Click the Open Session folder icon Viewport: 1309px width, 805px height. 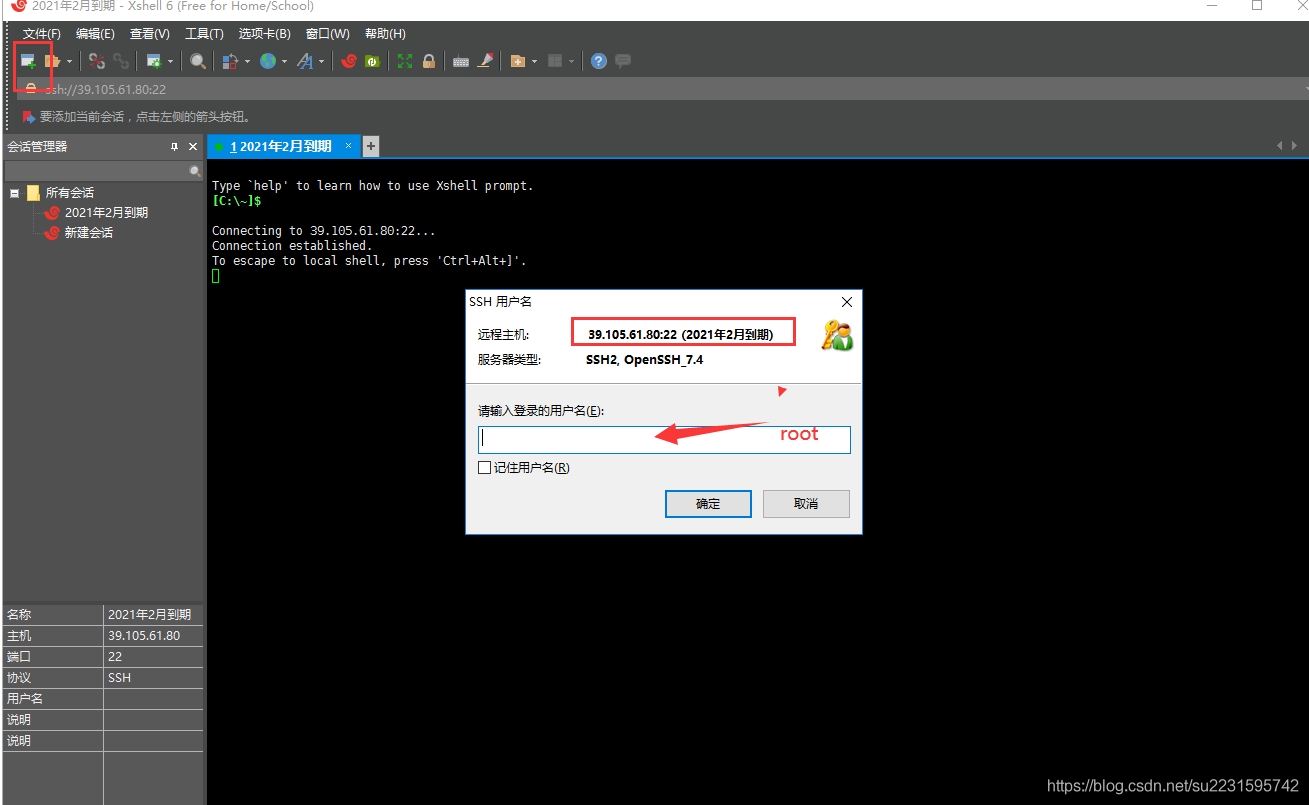click(52, 61)
